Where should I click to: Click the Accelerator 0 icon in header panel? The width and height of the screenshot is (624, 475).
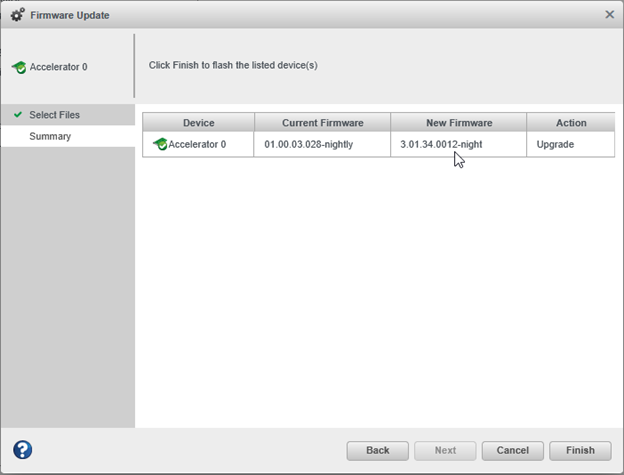click(19, 67)
